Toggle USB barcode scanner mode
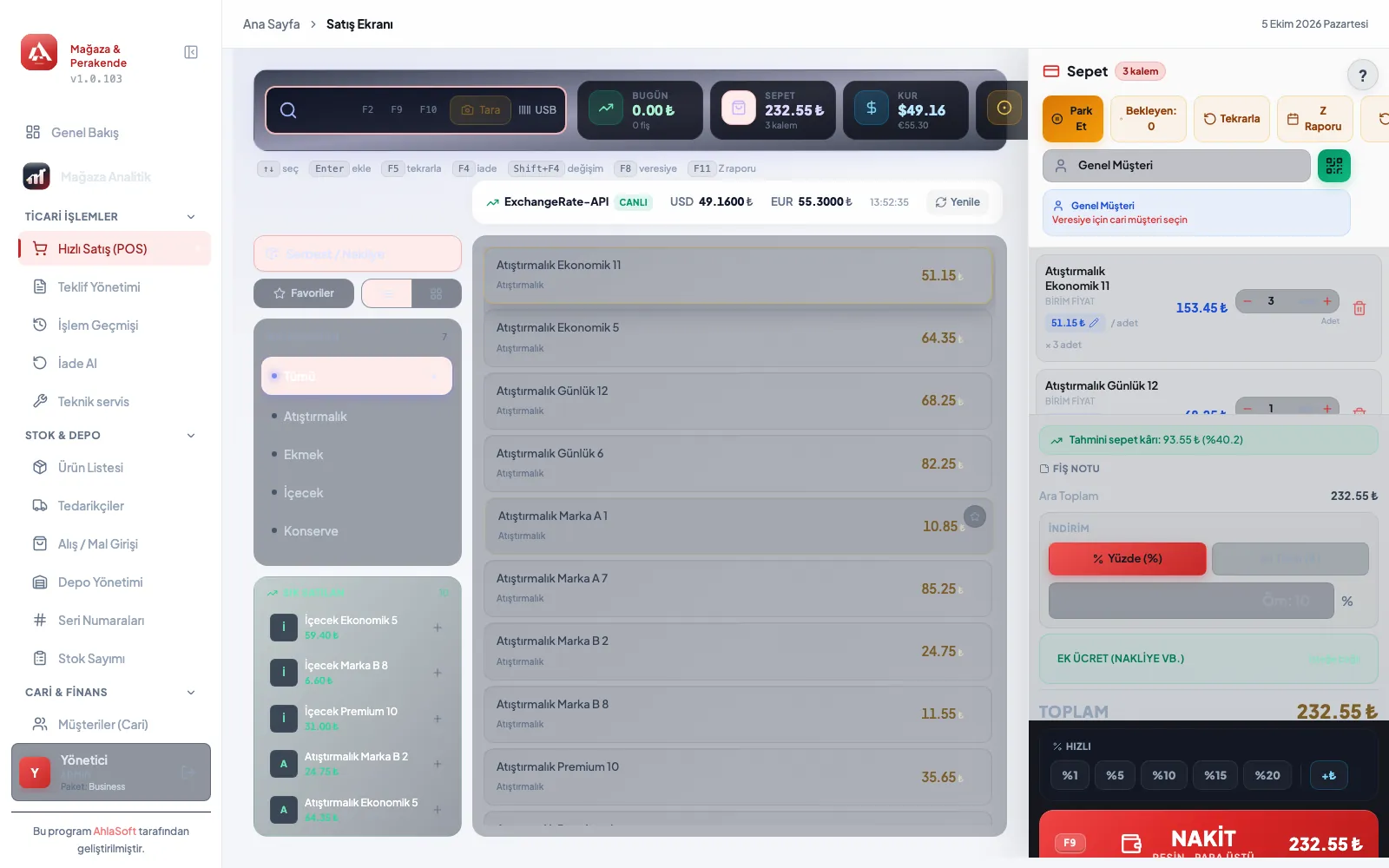 (x=537, y=110)
